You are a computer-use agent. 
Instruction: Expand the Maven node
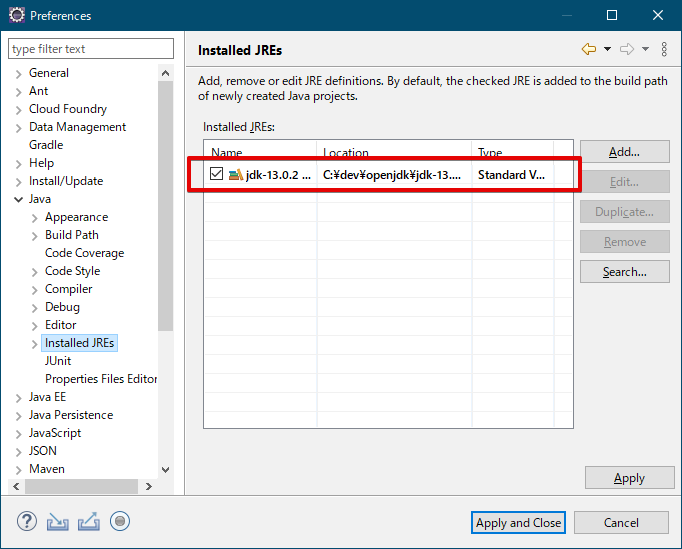[x=18, y=470]
